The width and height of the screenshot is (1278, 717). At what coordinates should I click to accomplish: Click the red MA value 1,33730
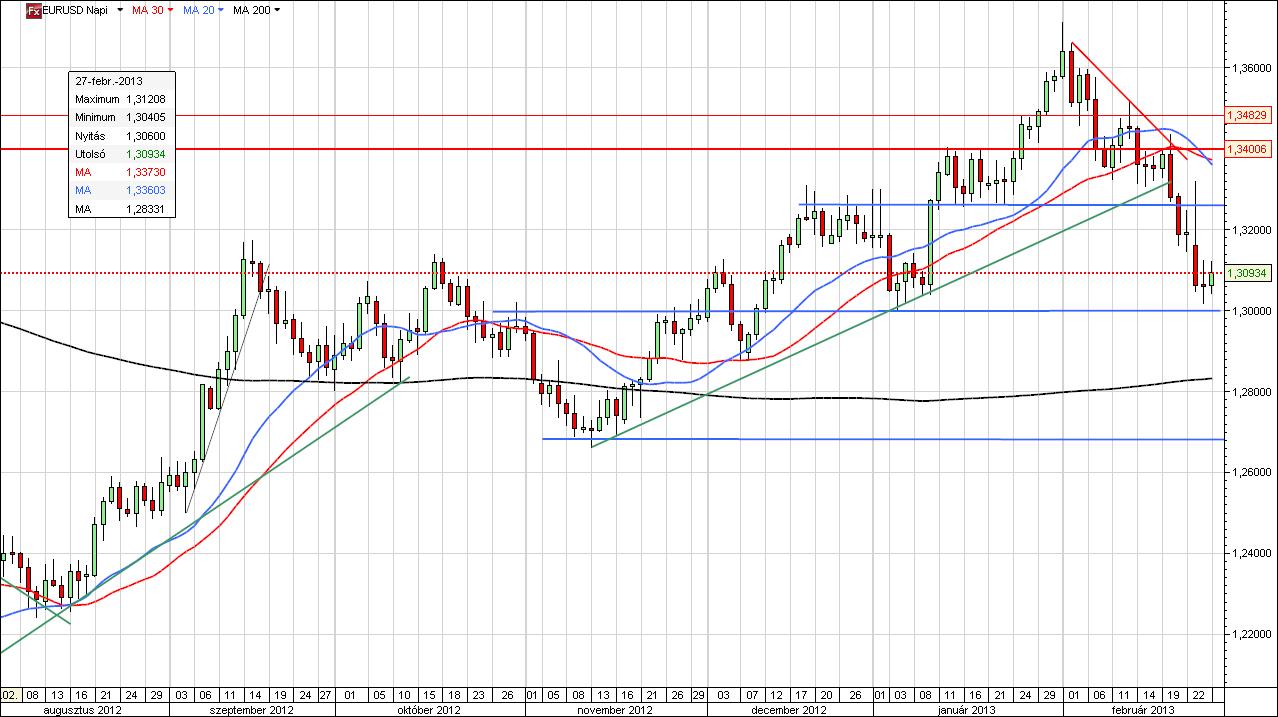pyautogui.click(x=146, y=172)
